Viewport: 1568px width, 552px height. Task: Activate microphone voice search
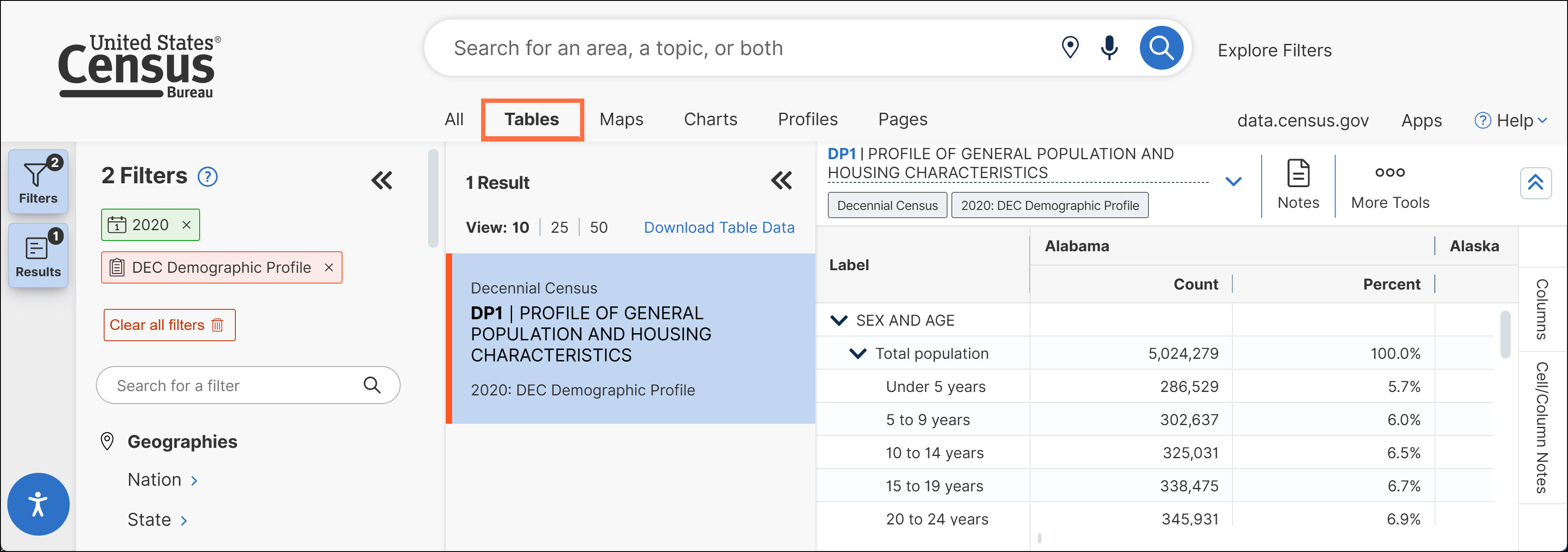1109,47
